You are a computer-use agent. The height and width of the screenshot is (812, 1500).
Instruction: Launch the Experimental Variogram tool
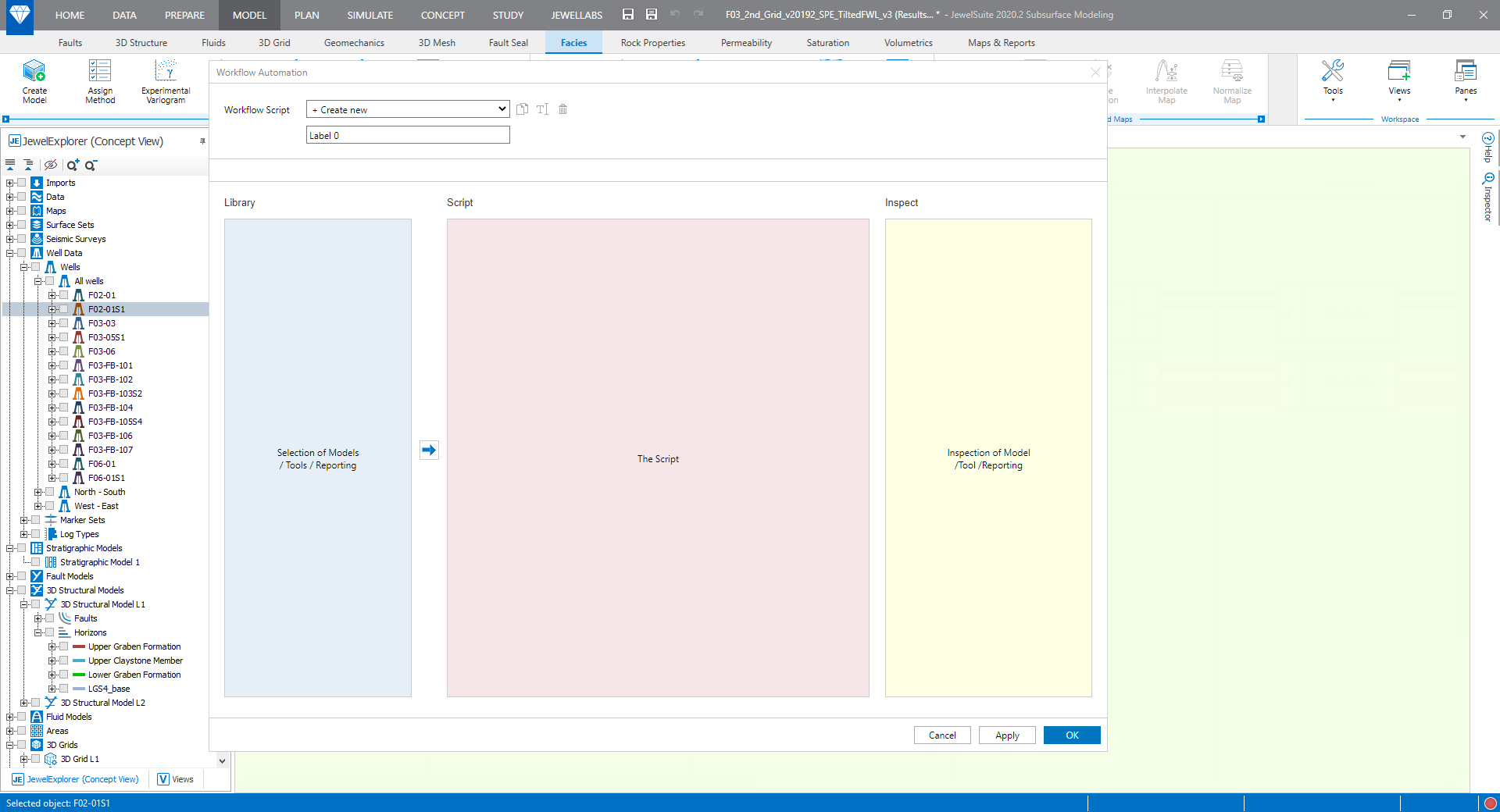pos(166,81)
